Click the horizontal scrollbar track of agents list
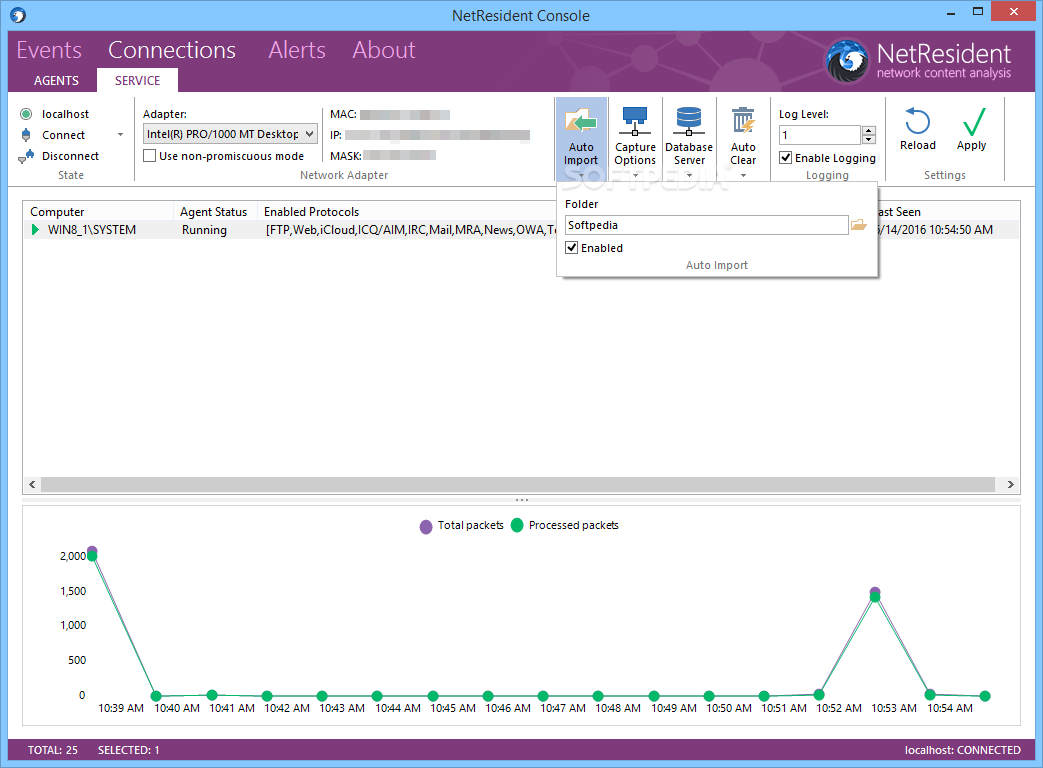 [518, 484]
